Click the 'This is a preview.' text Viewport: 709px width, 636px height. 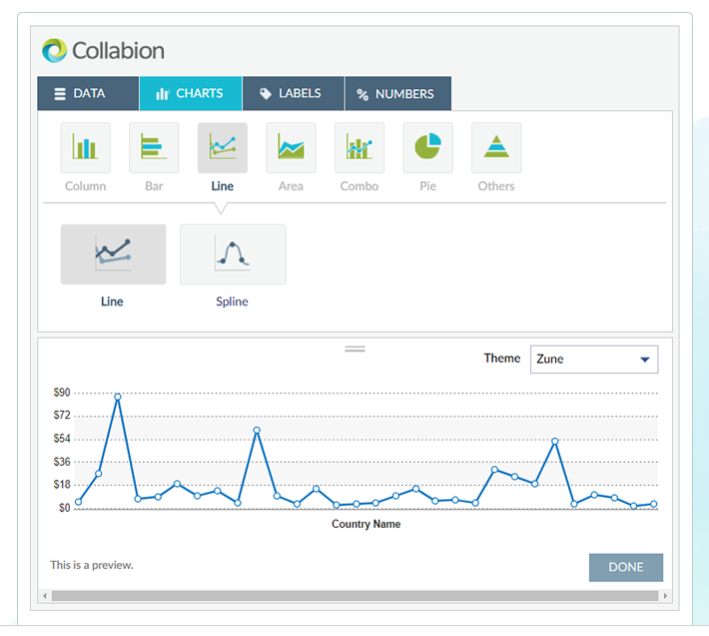(x=92, y=565)
